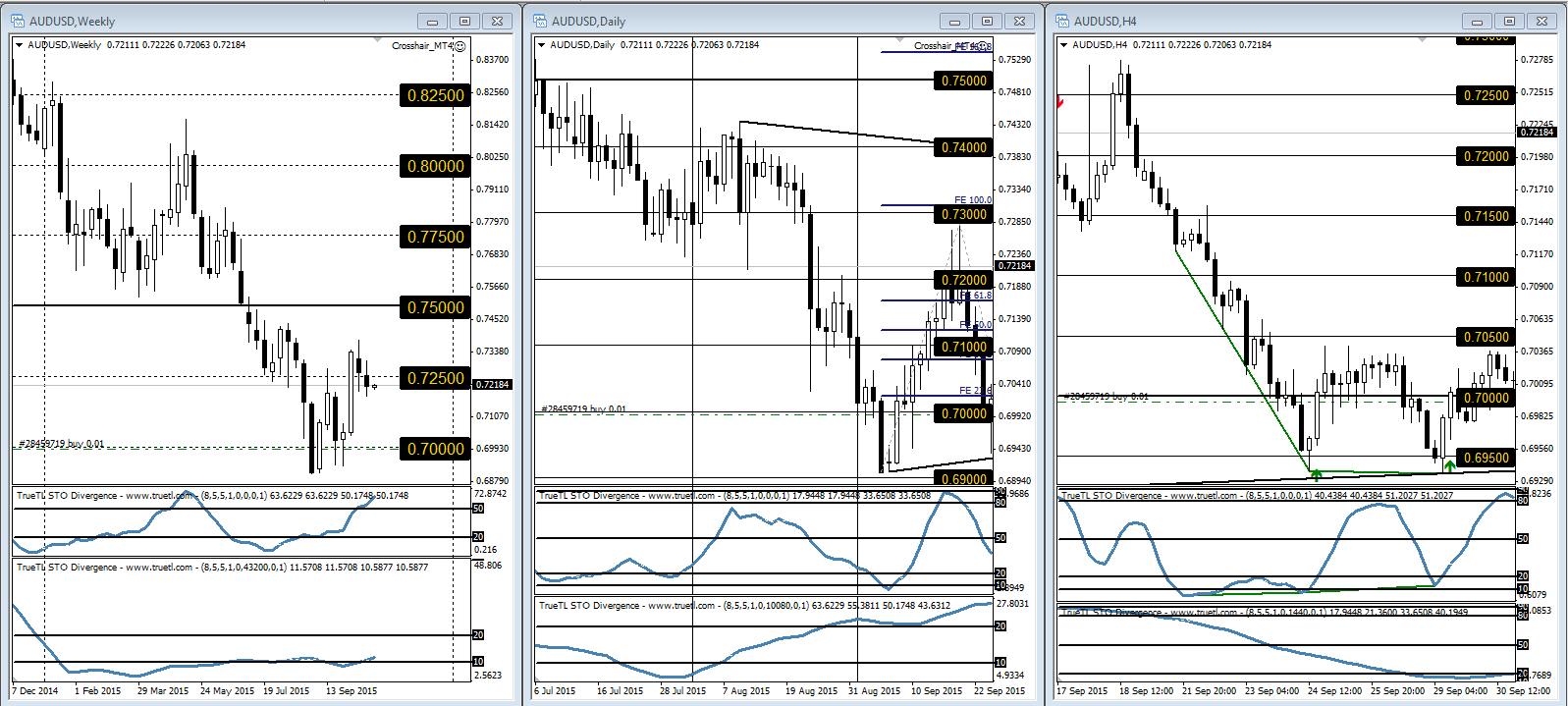Select the 0.75000 price label in Daily chart
The image size is (1568, 706).
click(963, 81)
